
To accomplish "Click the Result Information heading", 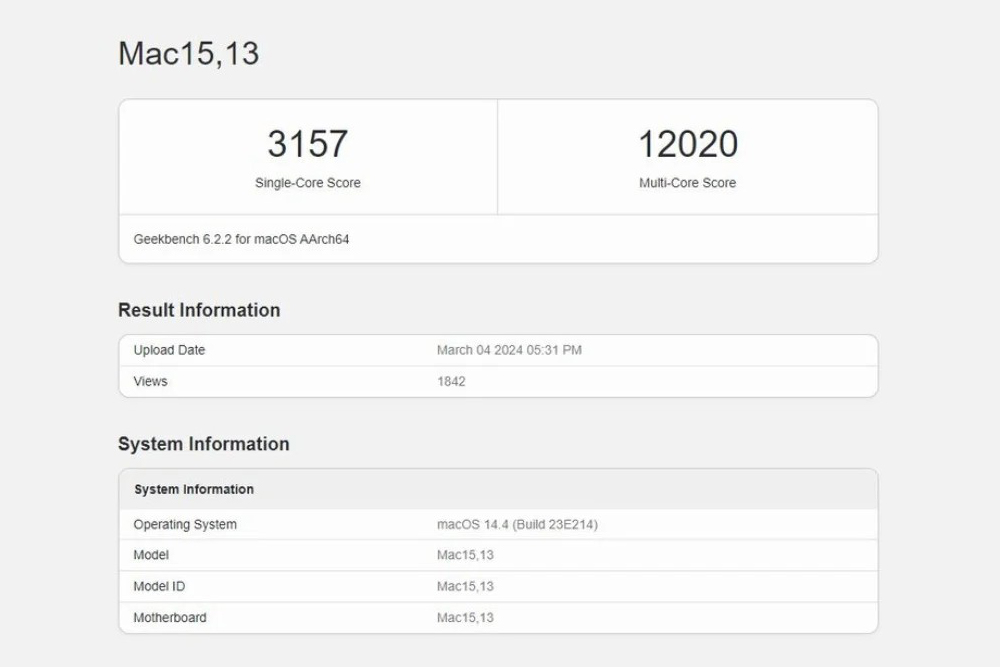I will coord(199,310).
